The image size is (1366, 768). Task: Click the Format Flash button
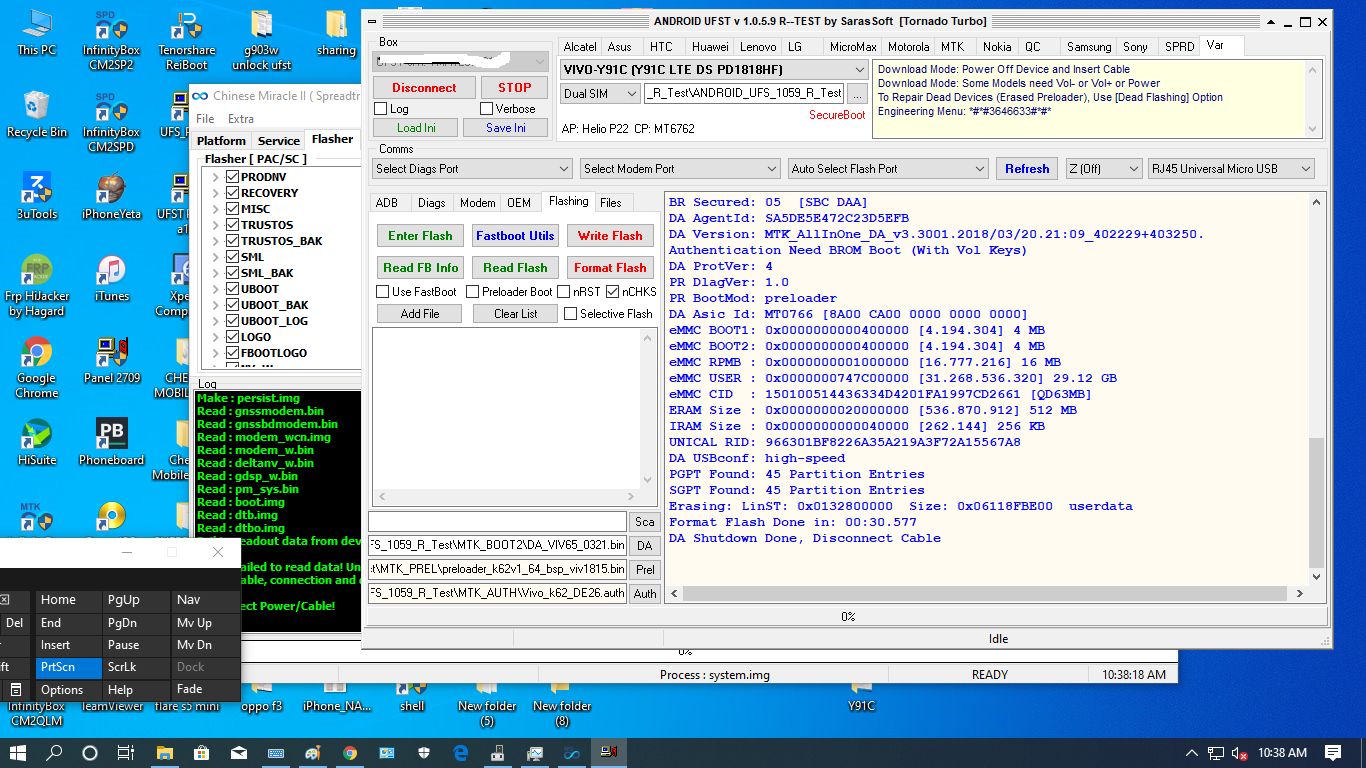(x=610, y=268)
